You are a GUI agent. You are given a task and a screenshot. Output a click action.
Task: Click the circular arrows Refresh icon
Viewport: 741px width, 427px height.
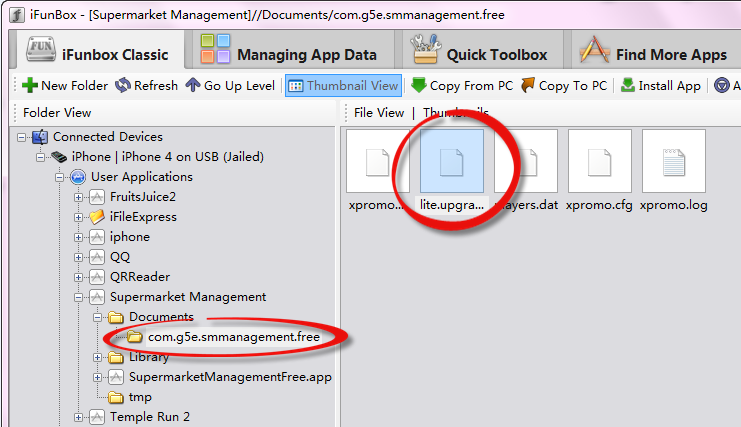pyautogui.click(x=123, y=85)
